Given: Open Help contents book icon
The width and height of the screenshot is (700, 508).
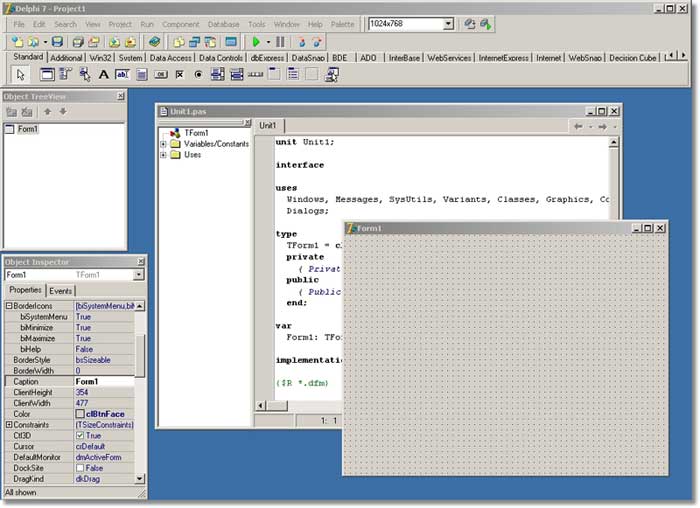Looking at the screenshot, I should 154,42.
